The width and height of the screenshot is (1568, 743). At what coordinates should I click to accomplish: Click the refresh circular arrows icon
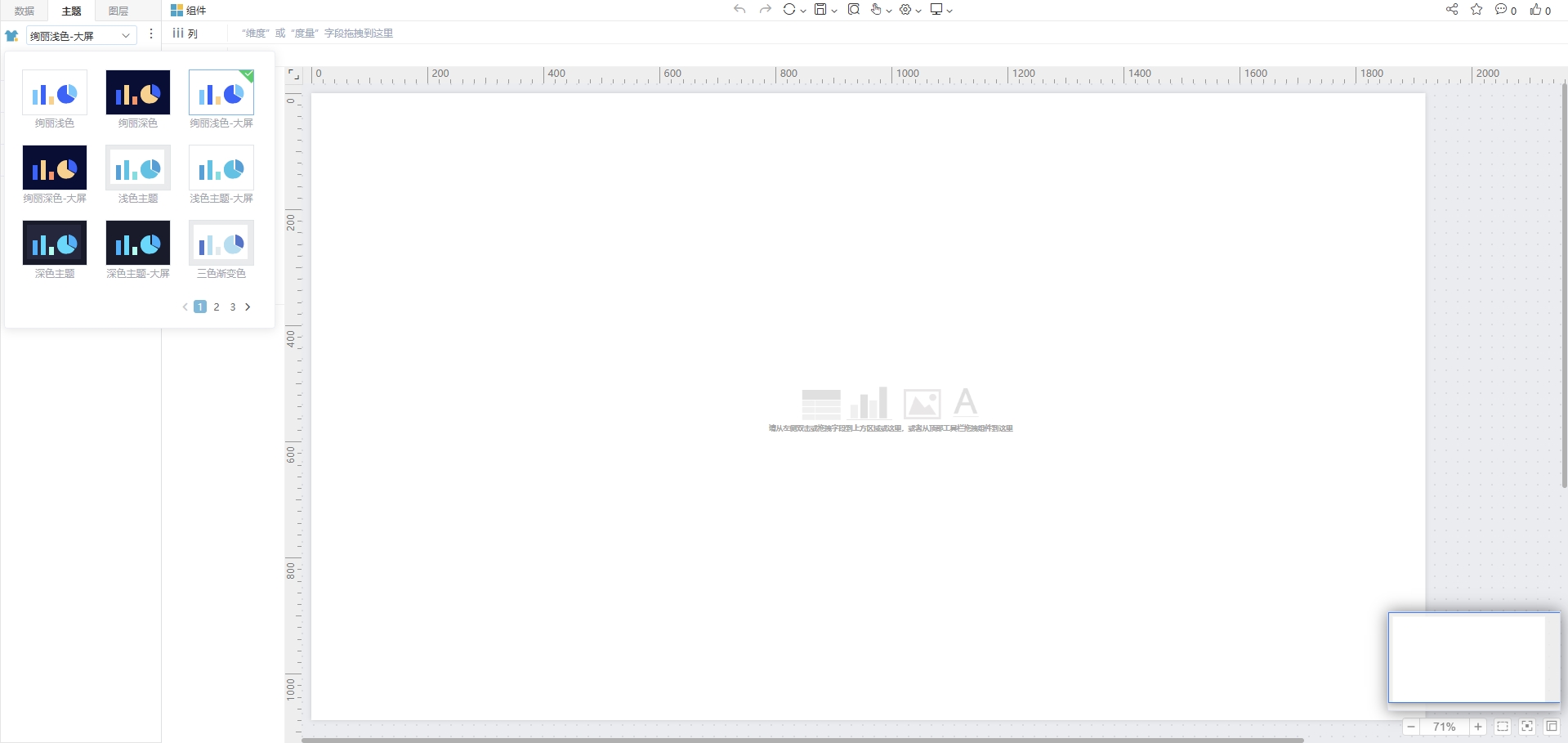coord(789,9)
